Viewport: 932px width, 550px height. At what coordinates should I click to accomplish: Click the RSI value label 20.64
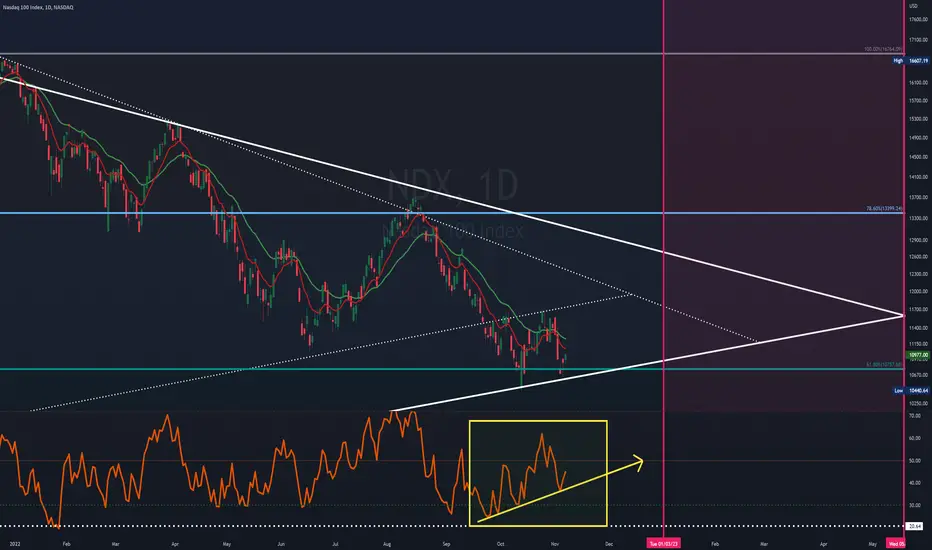coord(915,526)
